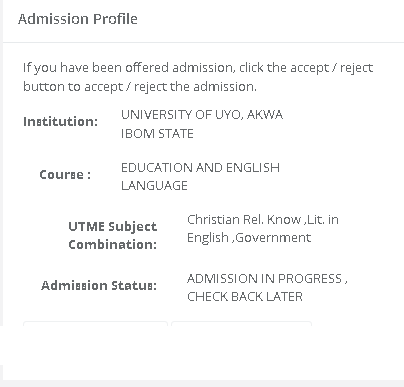Click the word English in the subject combination
Image resolution: width=404 pixels, height=387 pixels.
click(208, 238)
